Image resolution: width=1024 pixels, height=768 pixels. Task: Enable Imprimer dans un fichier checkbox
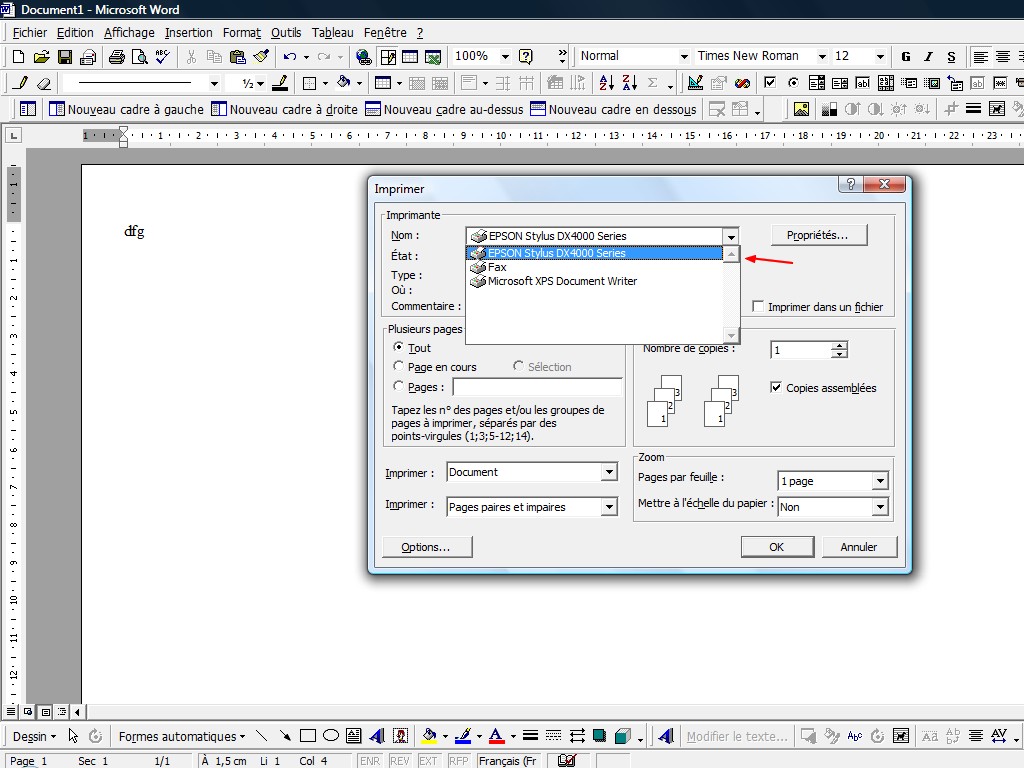pos(758,306)
